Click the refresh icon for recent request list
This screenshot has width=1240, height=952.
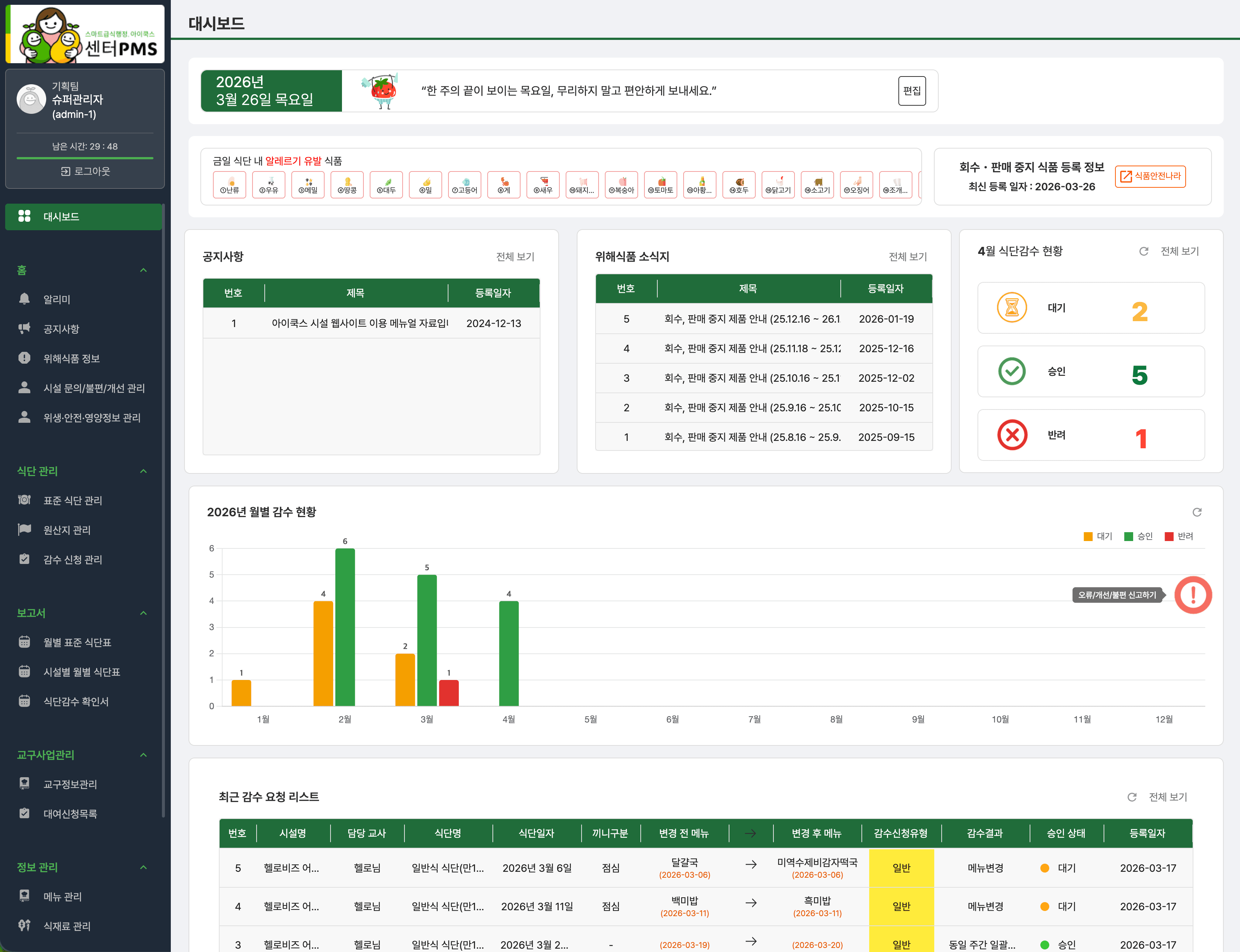[x=1132, y=797]
